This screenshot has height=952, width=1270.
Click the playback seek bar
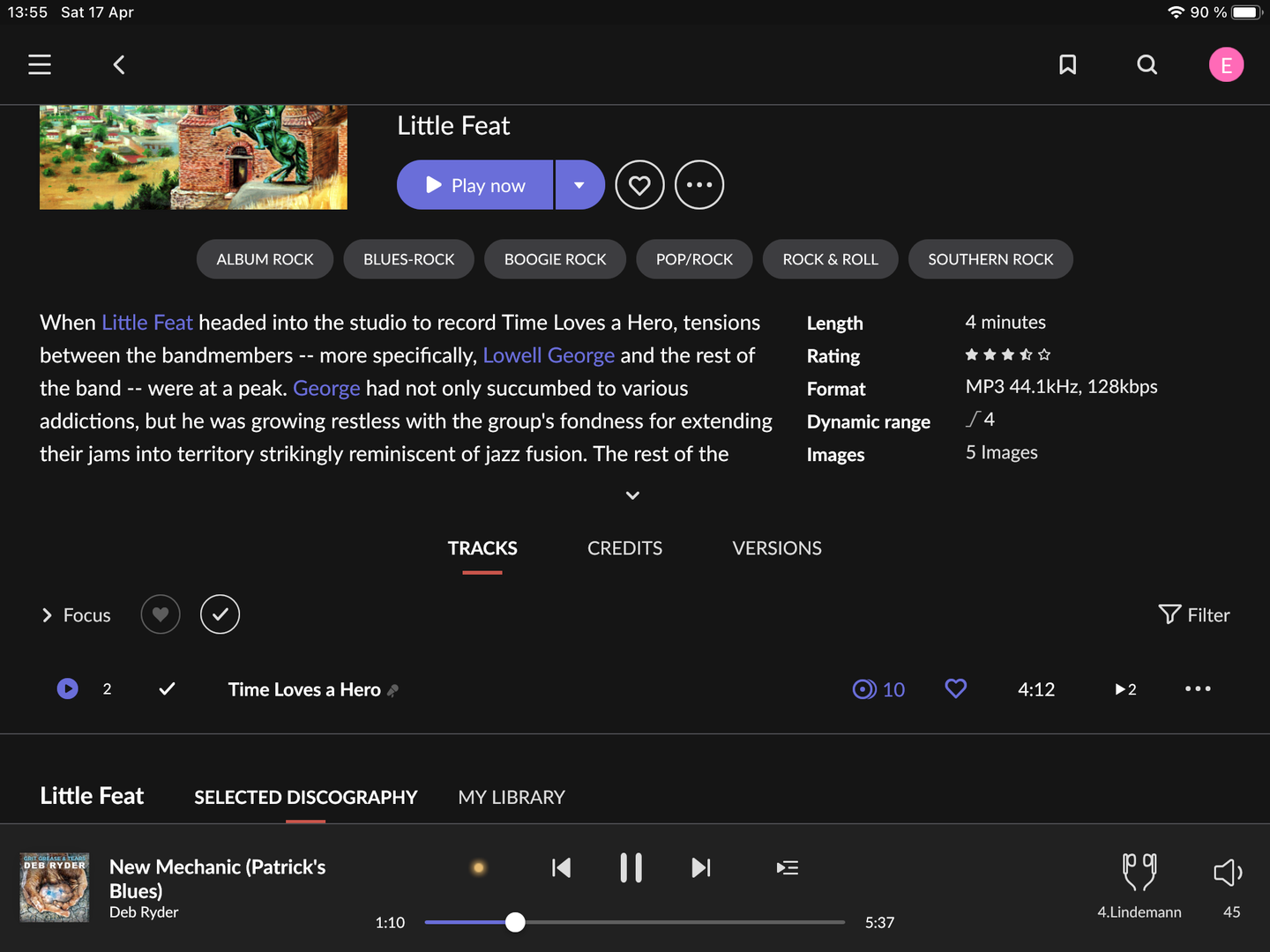635,922
